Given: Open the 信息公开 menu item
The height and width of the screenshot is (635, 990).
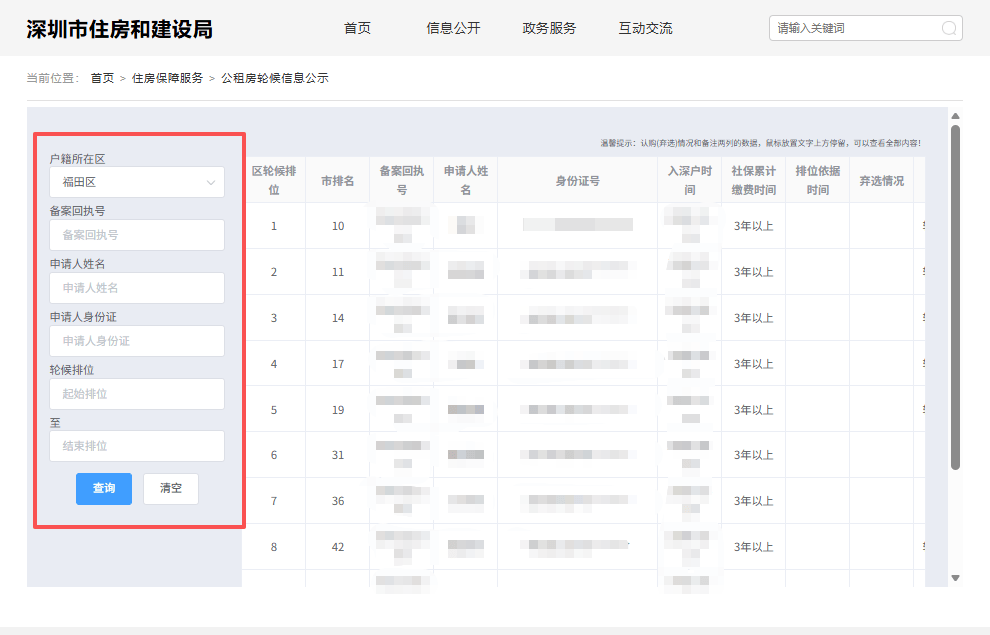Looking at the screenshot, I should coord(452,28).
